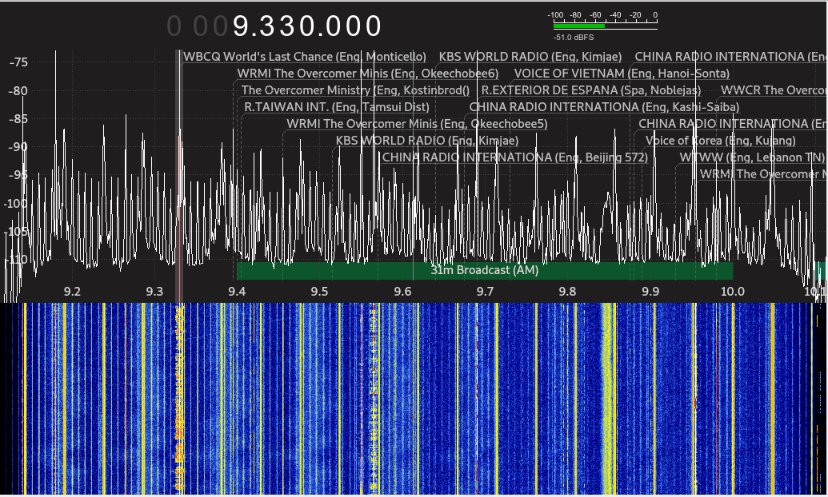Select CHINA RADIO INTERNATIONA (Eng, Kashi-Saiba) bookmark

604,107
